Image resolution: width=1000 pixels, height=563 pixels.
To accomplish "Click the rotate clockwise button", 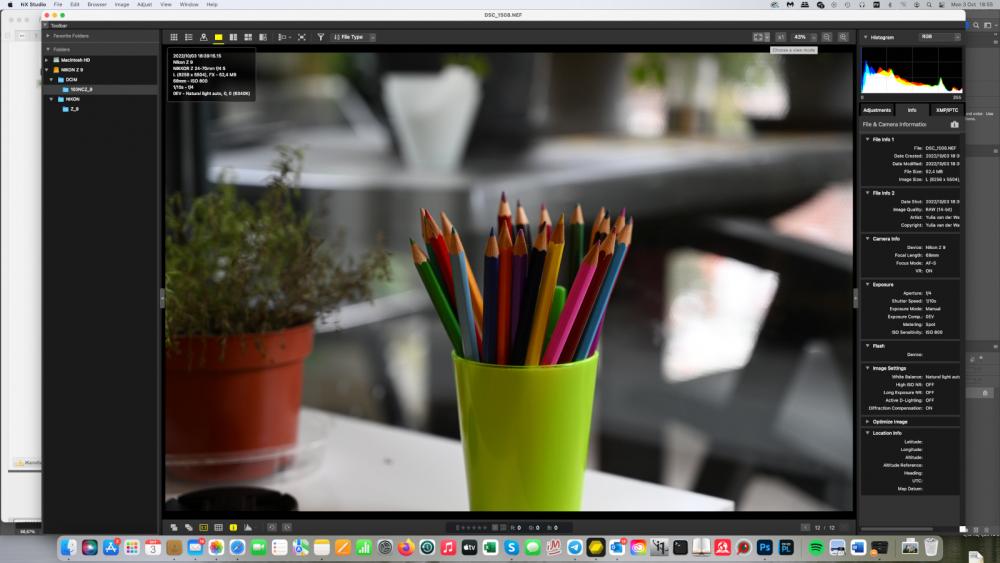I will (287, 527).
